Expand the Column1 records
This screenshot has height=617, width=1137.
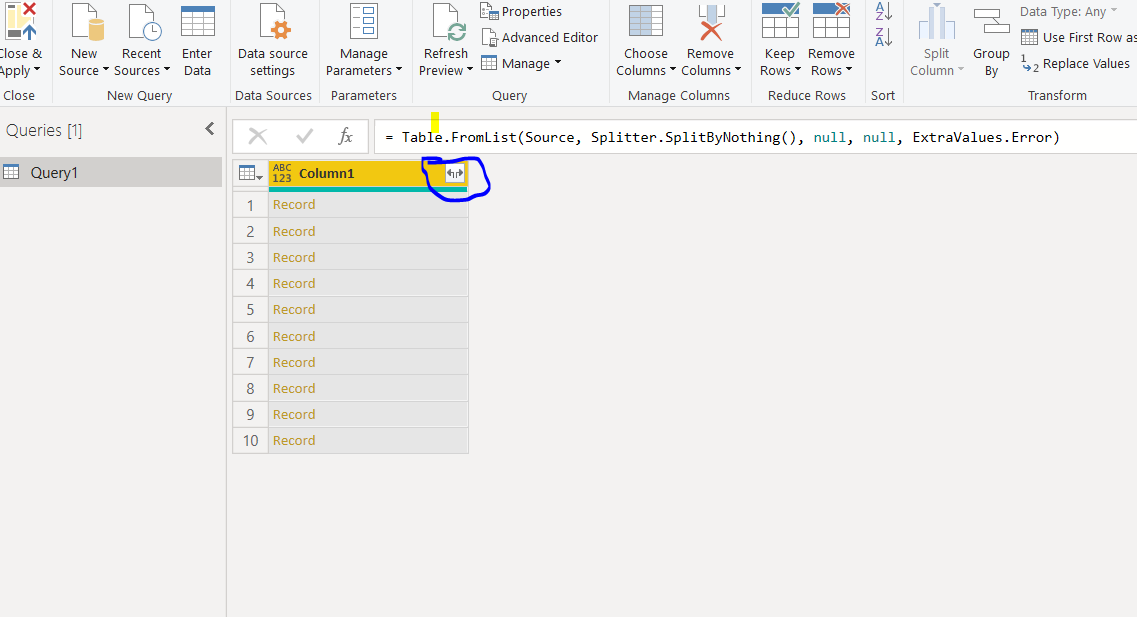(x=455, y=173)
